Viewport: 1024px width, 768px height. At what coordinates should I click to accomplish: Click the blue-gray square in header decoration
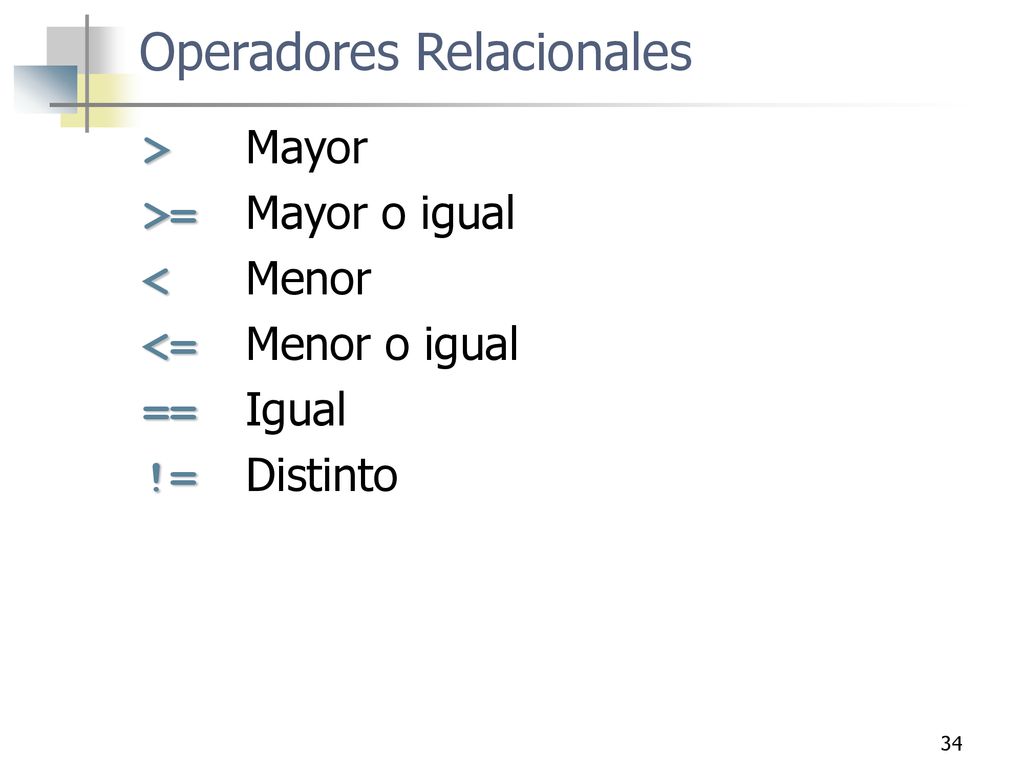coord(46,88)
